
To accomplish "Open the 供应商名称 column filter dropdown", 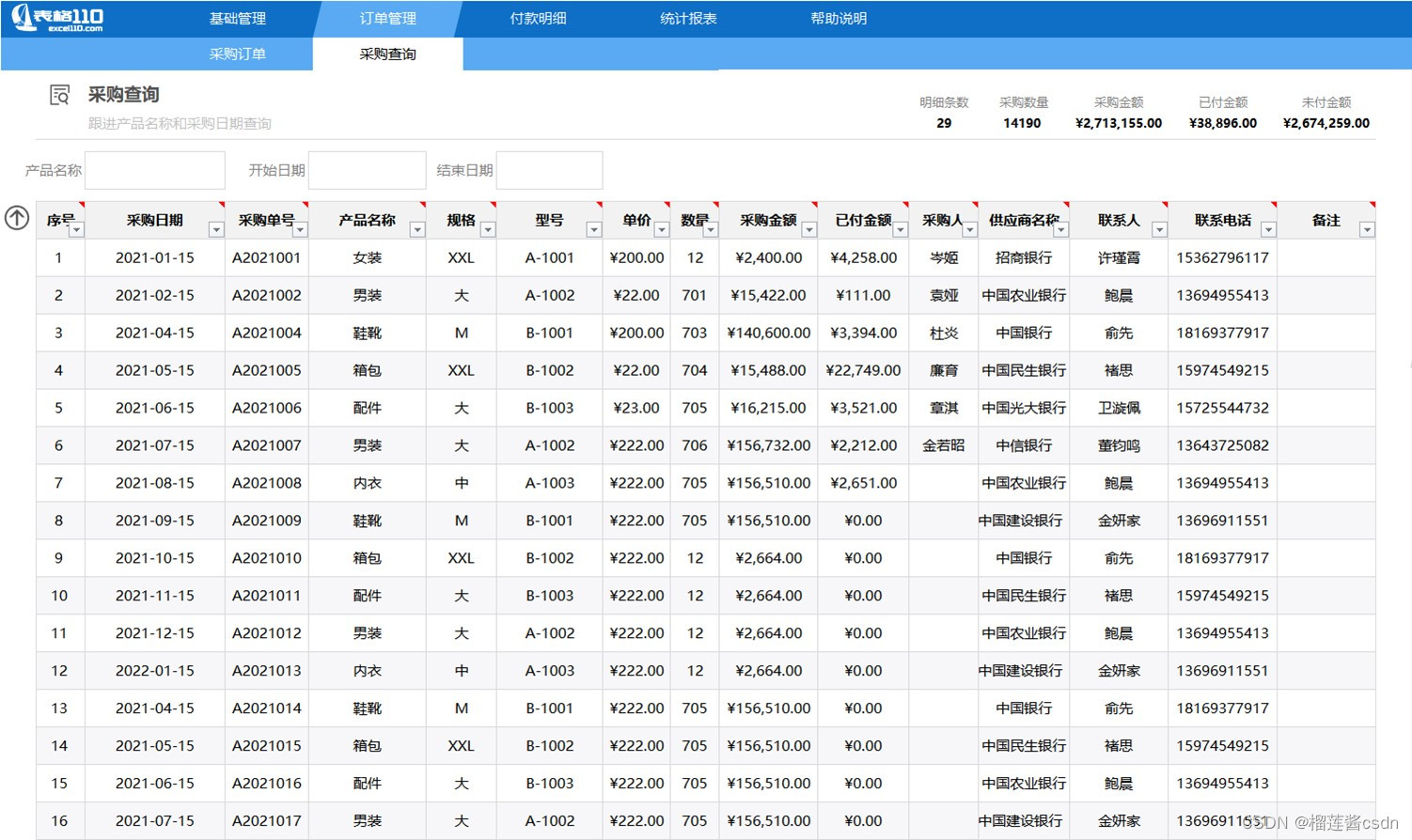I will [1060, 229].
